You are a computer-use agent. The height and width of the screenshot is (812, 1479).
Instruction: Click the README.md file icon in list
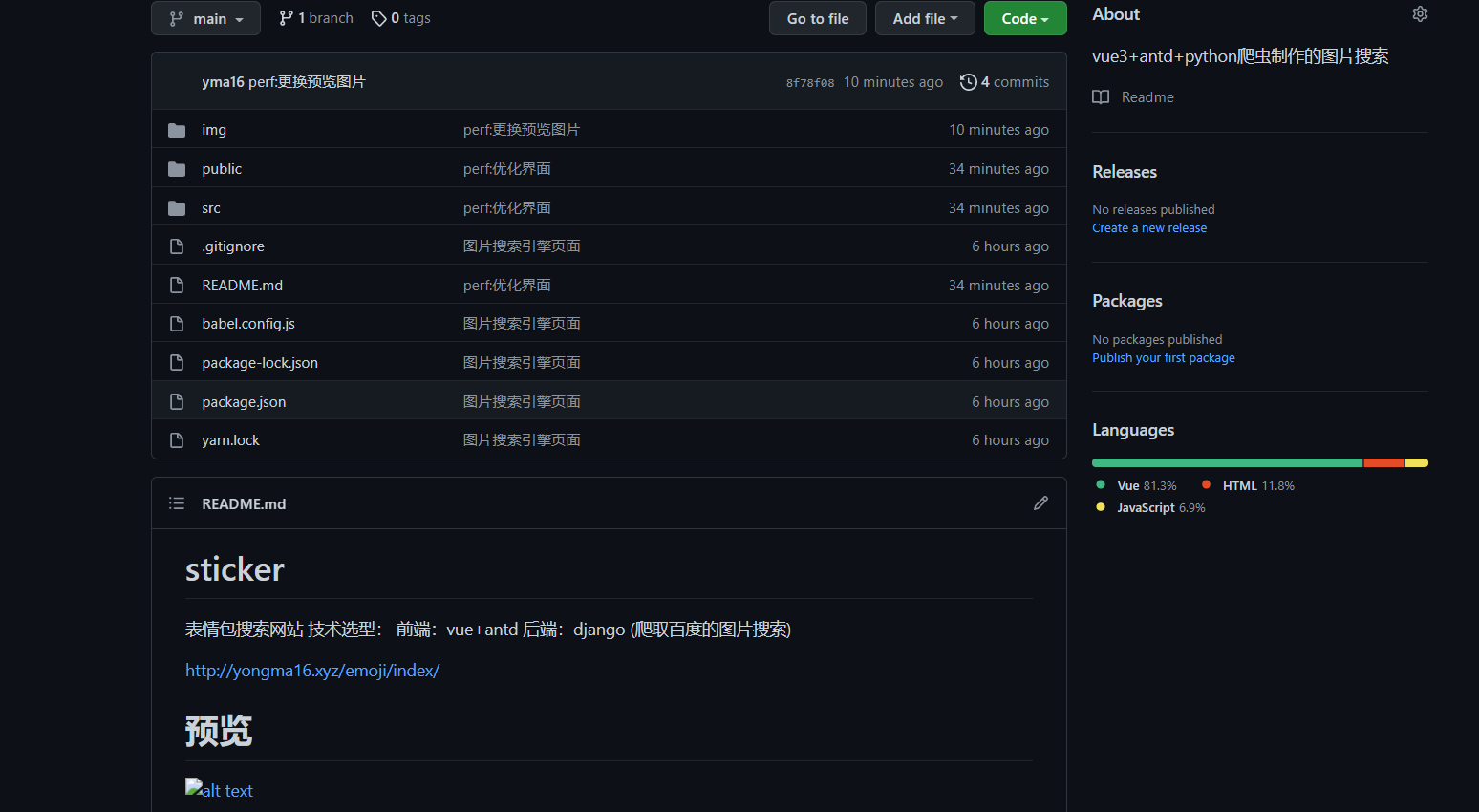(x=177, y=286)
